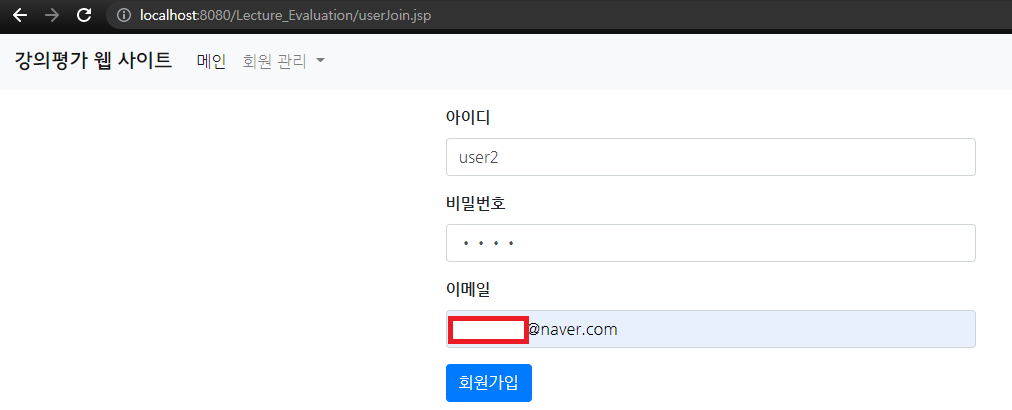Image resolution: width=1012 pixels, height=410 pixels.
Task: Focus the 비밀번호 password field
Action: [x=711, y=243]
